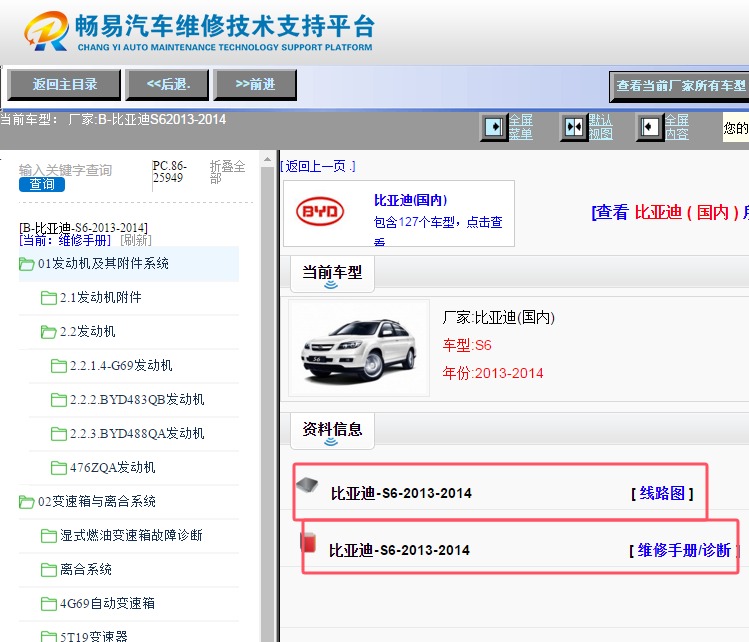The width and height of the screenshot is (749, 642).
Task: Click the tree panel scrollbar up arrow
Action: 268,160
